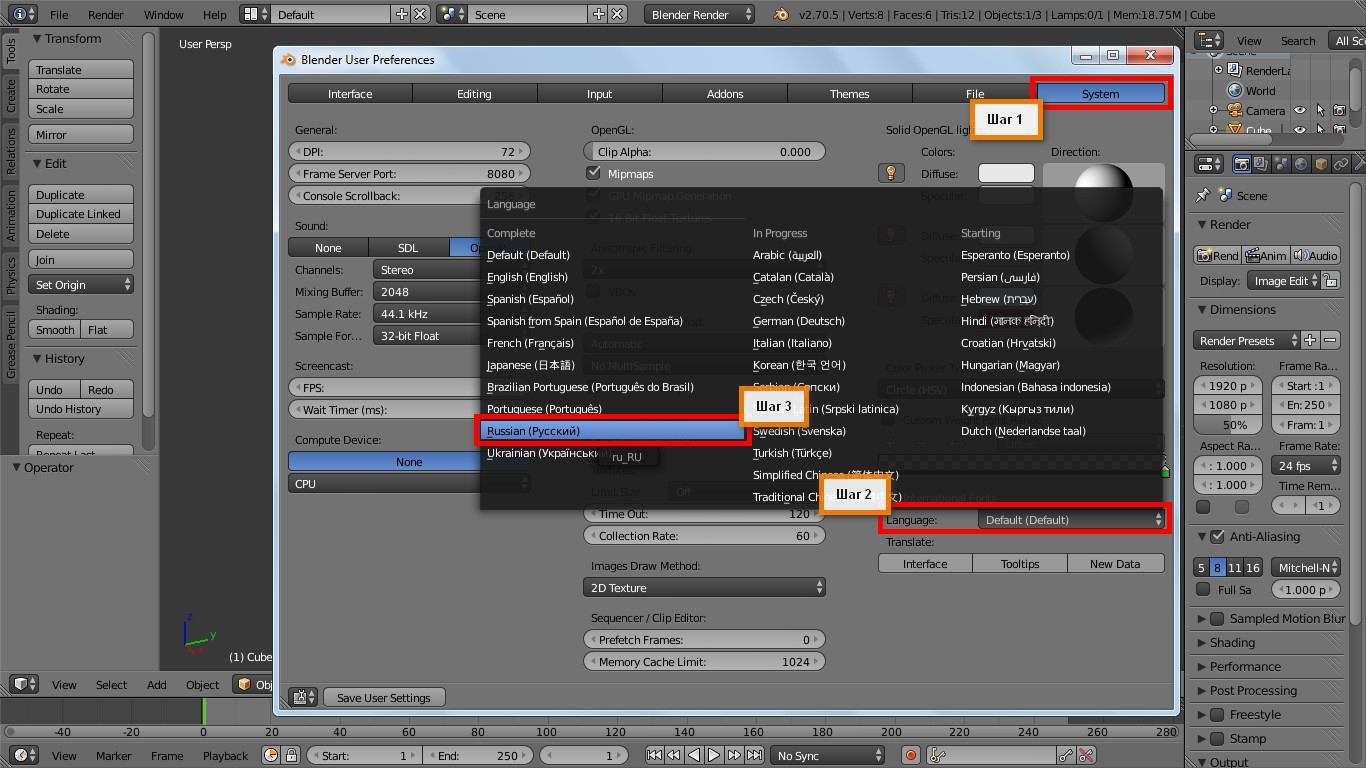
Task: Toggle the preview range clock icon
Action: 271,755
